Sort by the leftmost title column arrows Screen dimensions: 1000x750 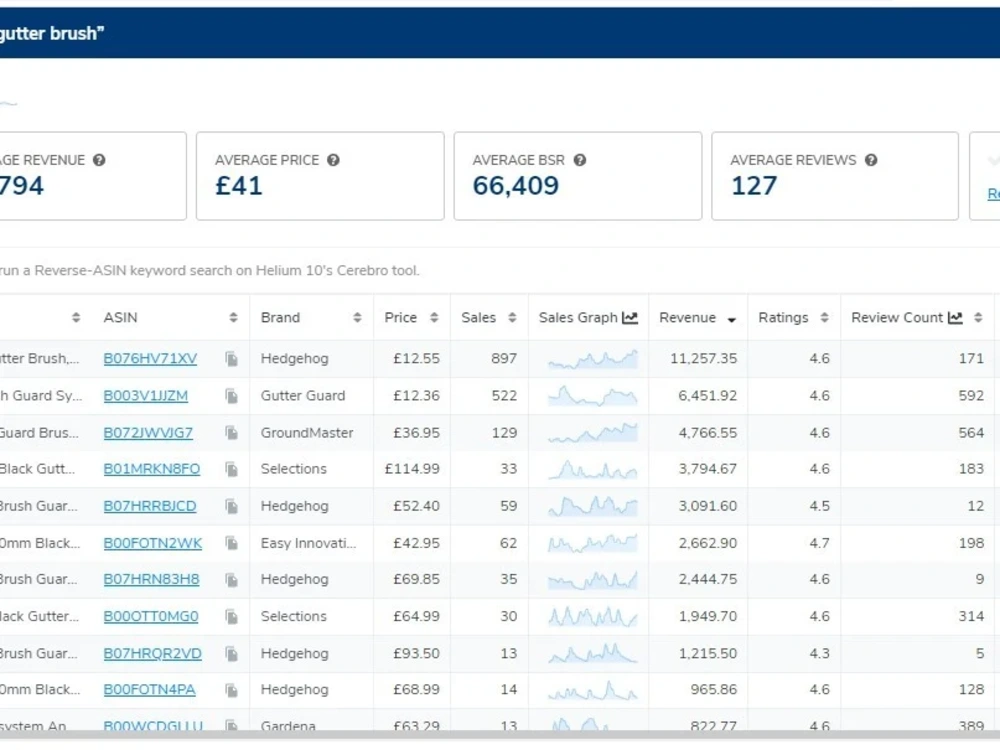(76, 318)
